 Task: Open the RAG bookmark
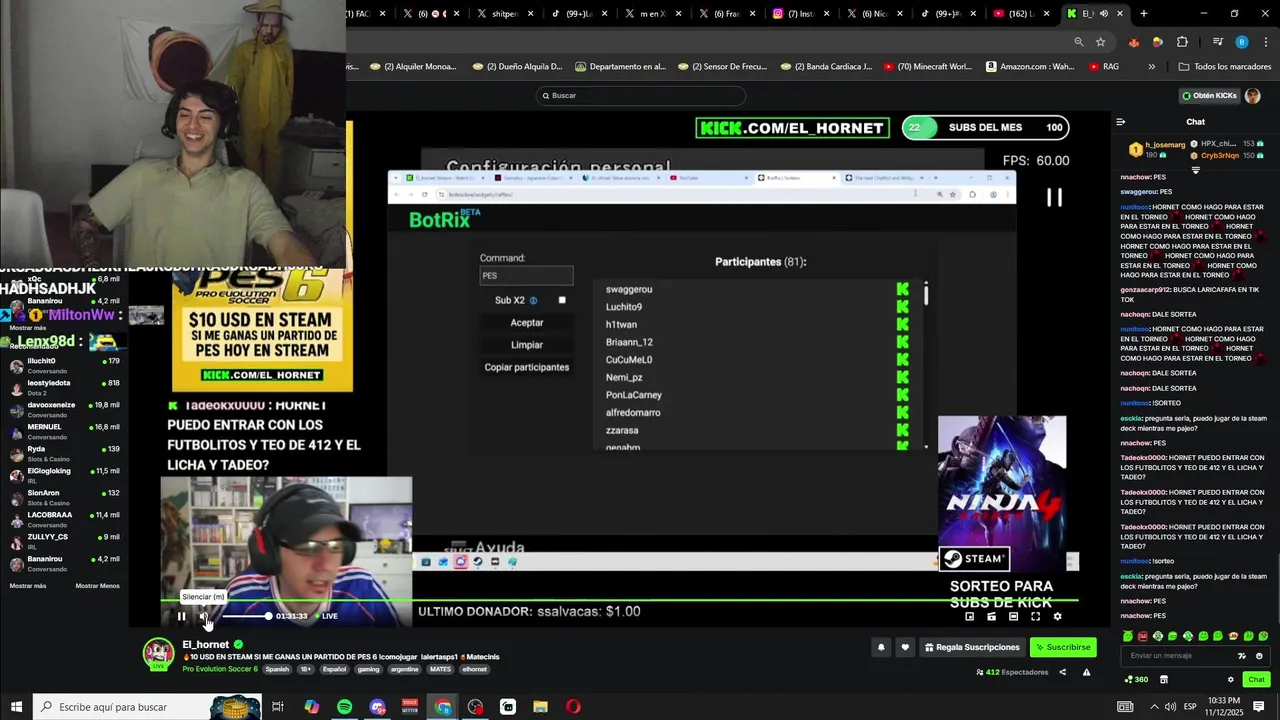(x=1103, y=67)
